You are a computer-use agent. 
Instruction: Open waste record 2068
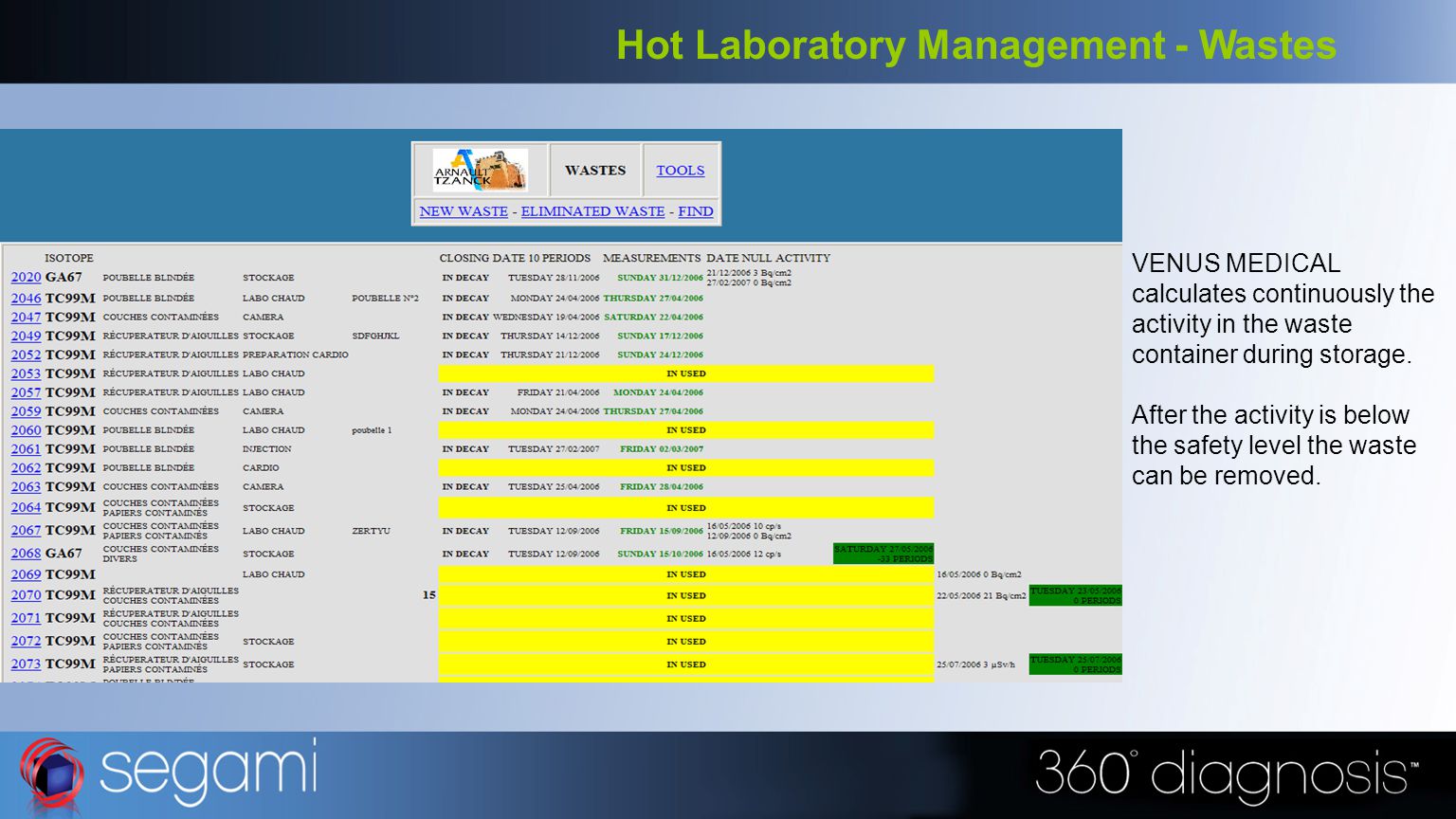click(x=26, y=554)
